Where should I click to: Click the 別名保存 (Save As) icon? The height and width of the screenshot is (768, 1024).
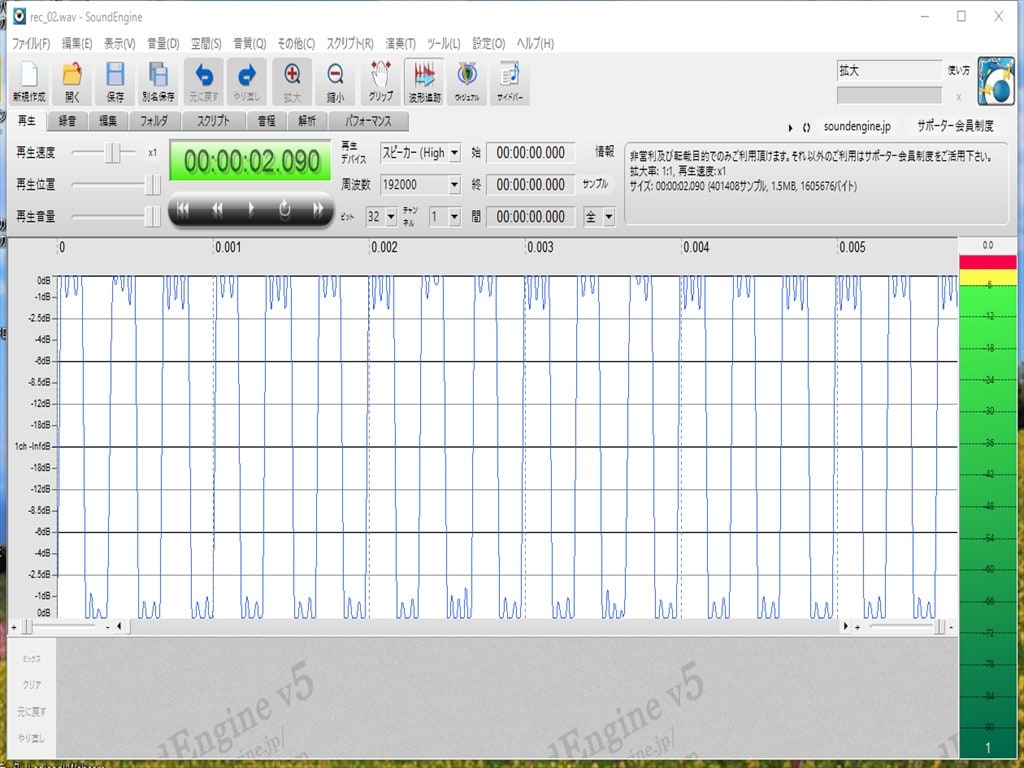click(x=158, y=80)
